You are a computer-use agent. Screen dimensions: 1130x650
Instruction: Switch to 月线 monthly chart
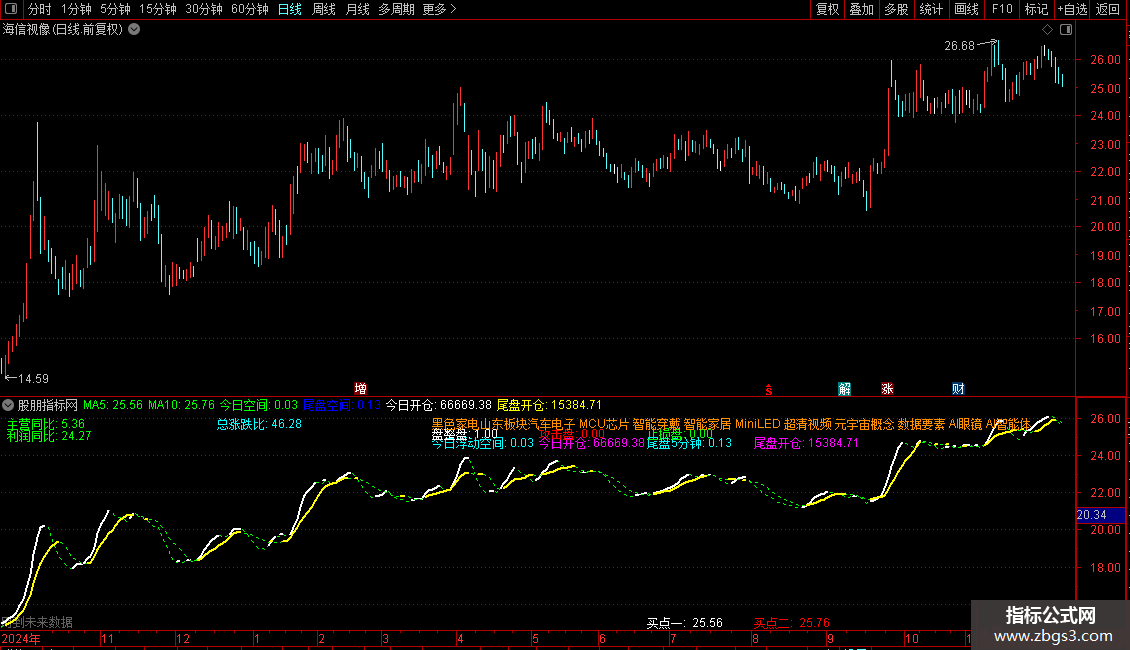357,9
